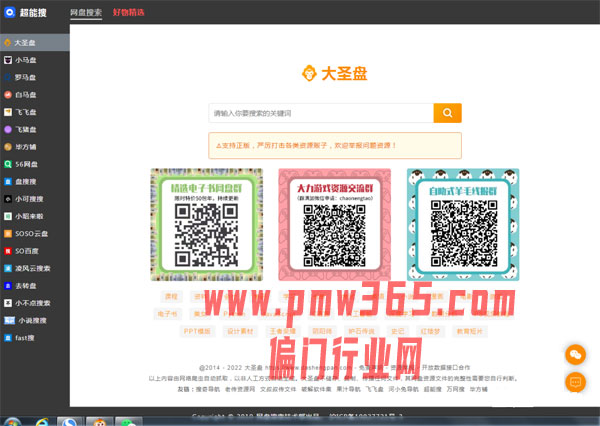Switch to the 网盘搜索 tab
The height and width of the screenshot is (426, 600).
point(86,12)
